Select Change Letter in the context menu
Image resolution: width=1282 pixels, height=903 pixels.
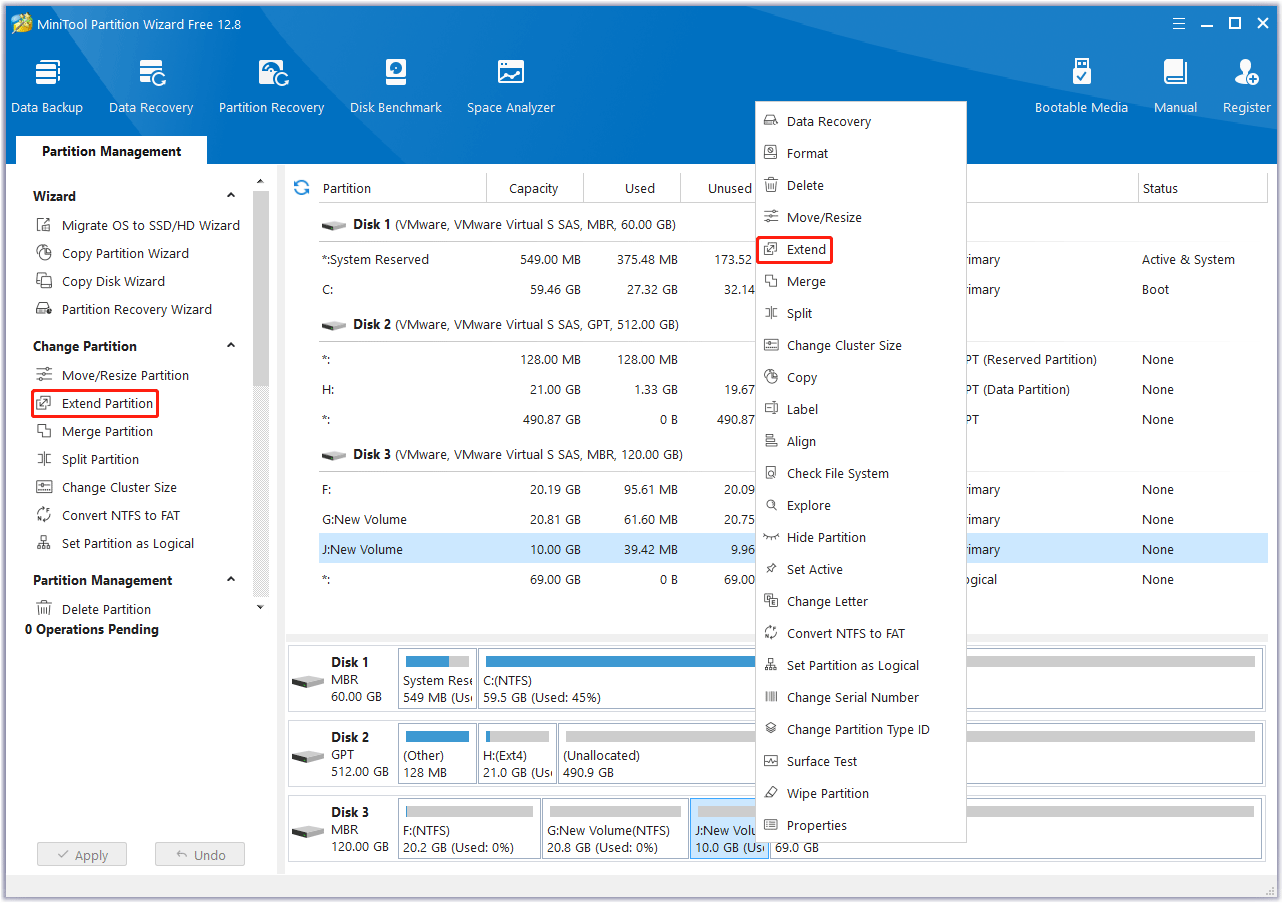[x=860, y=601]
